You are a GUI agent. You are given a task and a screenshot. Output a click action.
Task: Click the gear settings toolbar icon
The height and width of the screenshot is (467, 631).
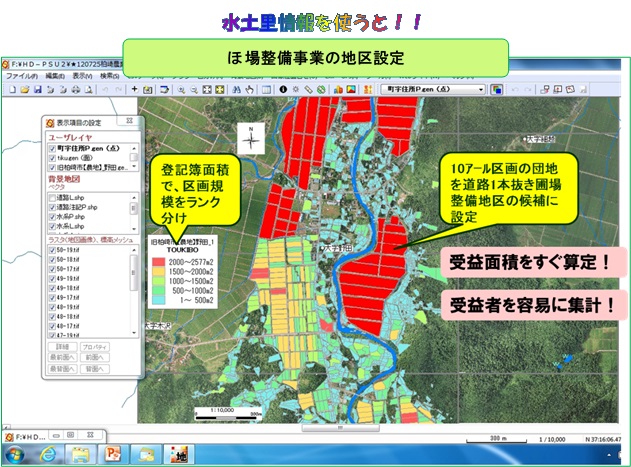[x=296, y=89]
